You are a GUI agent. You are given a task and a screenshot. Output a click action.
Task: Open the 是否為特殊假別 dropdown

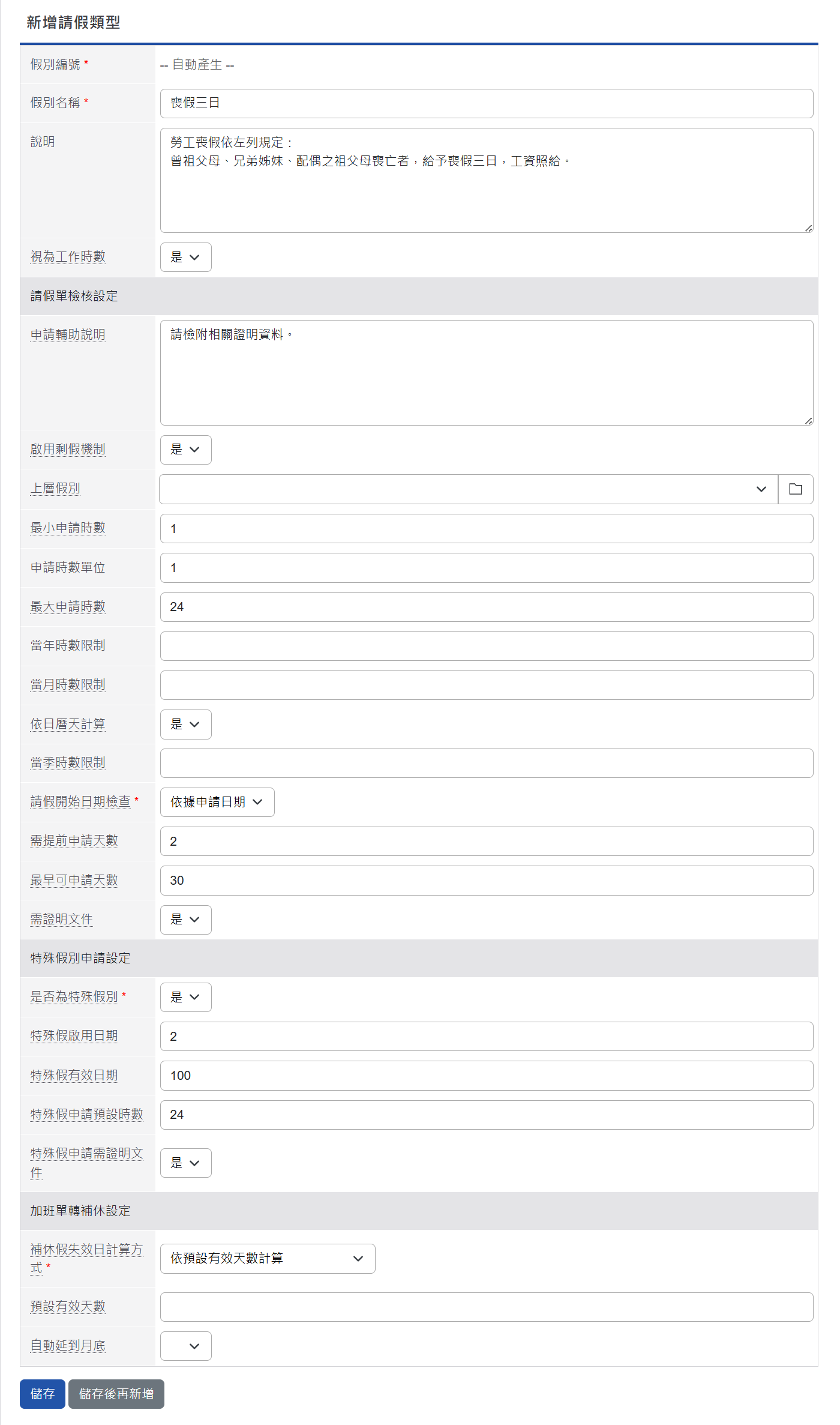[x=185, y=997]
